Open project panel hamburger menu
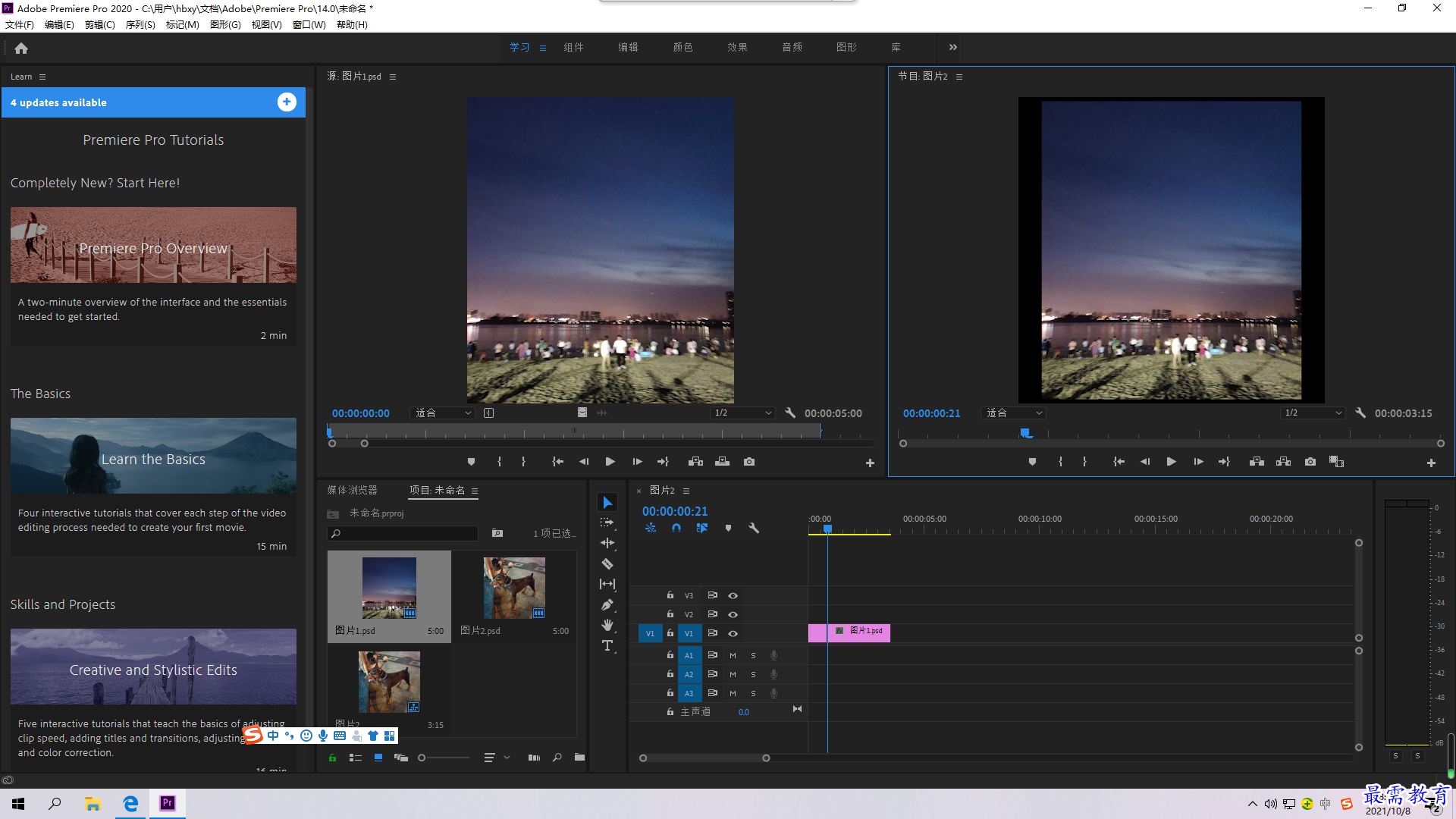This screenshot has height=819, width=1456. [x=475, y=491]
